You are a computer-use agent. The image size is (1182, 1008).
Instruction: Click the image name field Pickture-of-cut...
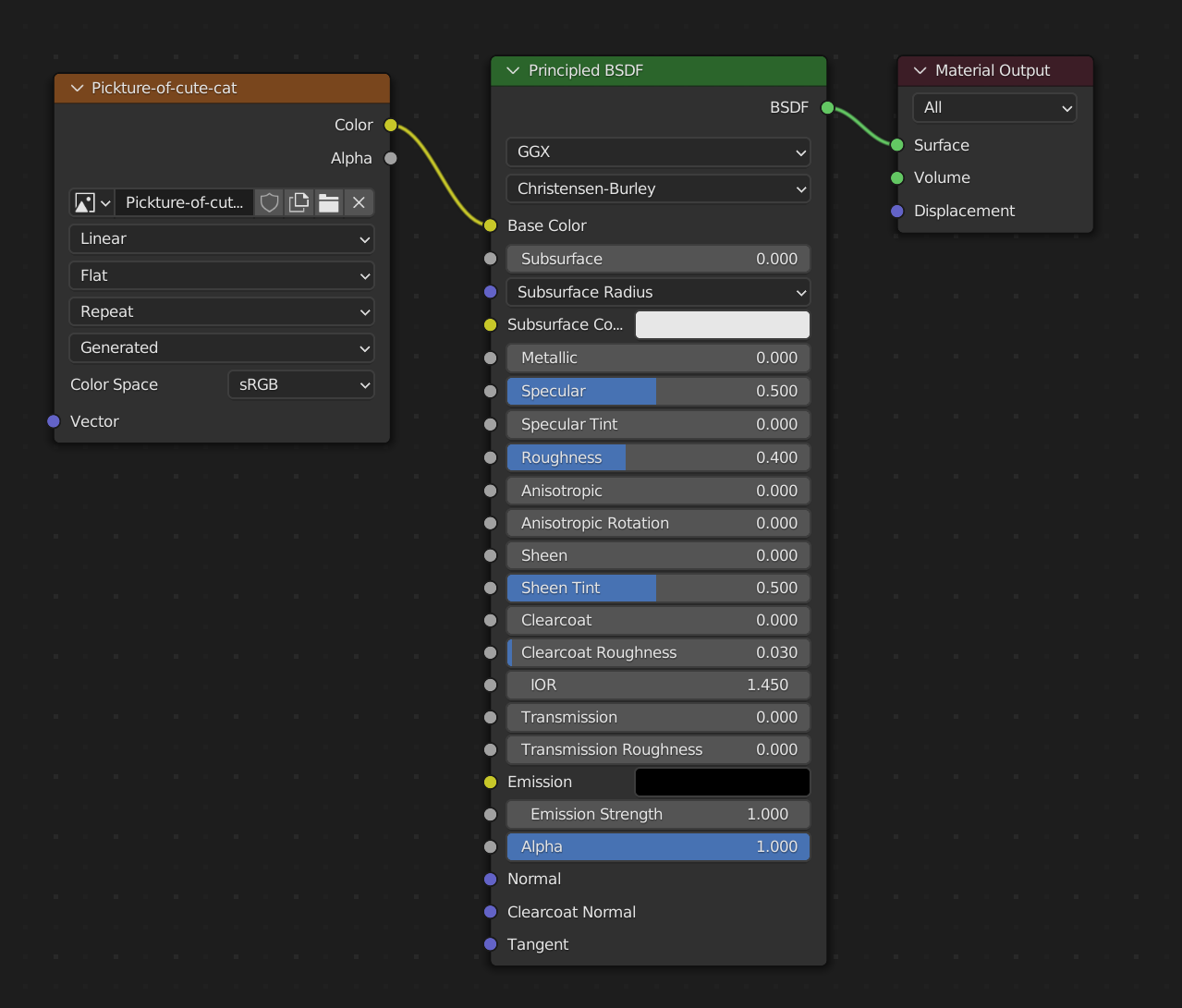tap(184, 202)
